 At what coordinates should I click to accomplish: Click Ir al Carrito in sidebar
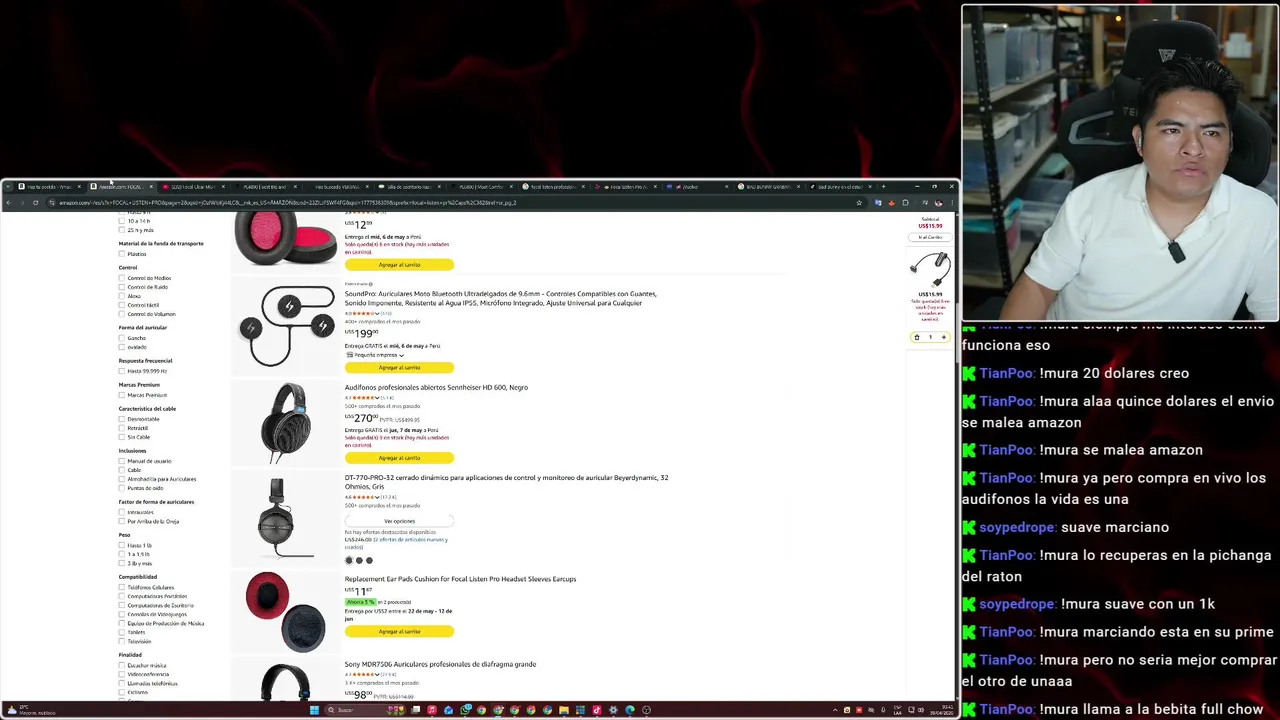[930, 237]
